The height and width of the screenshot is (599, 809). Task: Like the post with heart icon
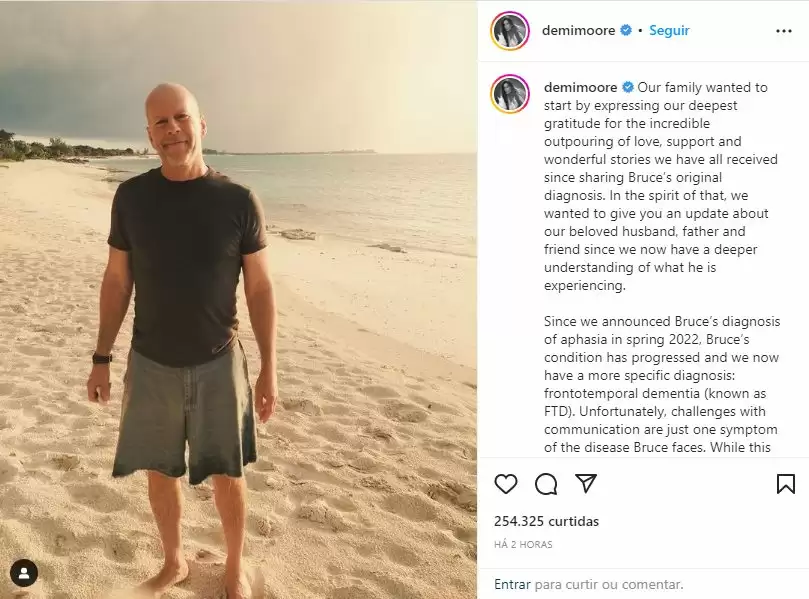click(x=506, y=484)
